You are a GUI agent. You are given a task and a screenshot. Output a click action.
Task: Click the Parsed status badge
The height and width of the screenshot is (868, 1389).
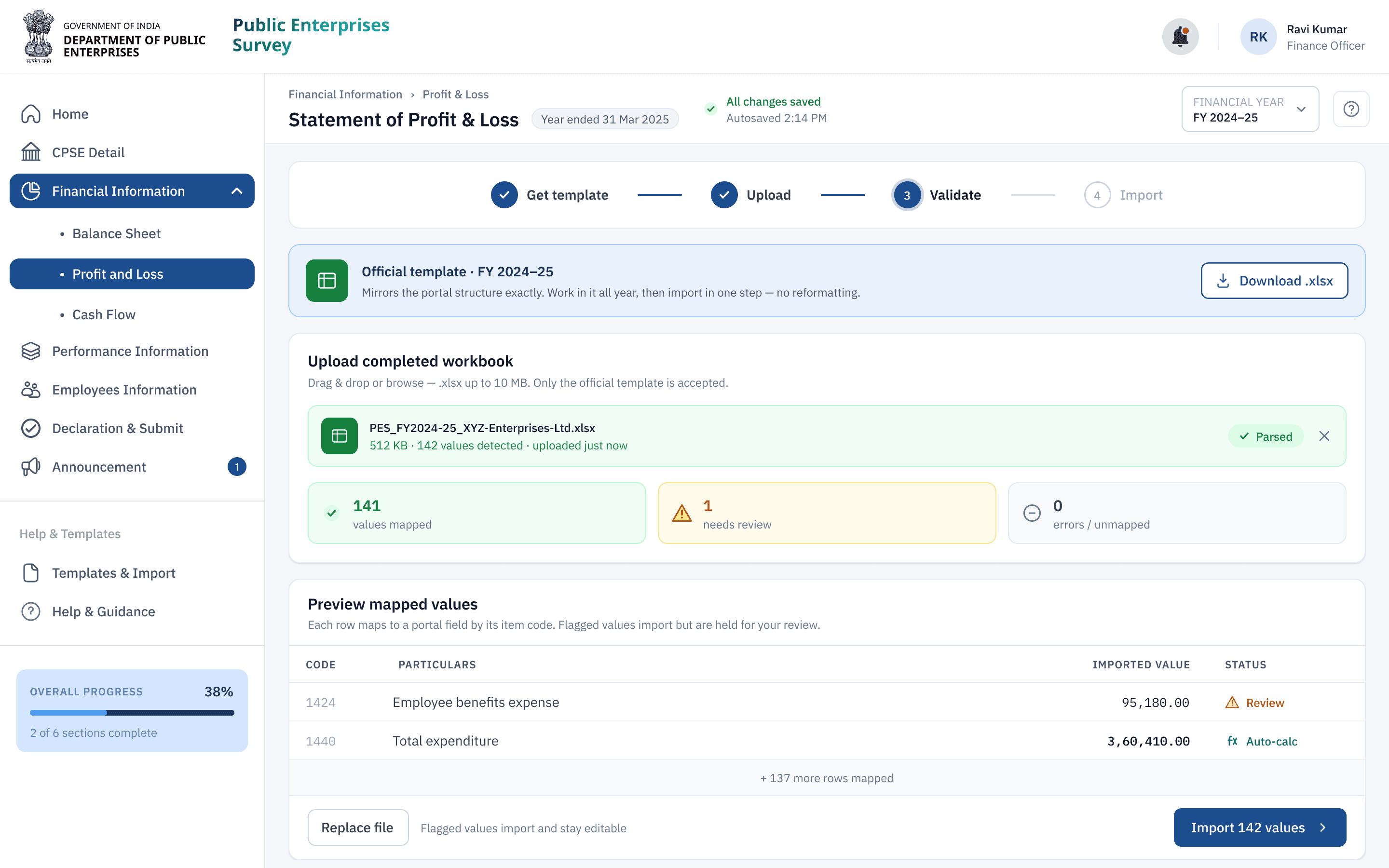[x=1266, y=436]
